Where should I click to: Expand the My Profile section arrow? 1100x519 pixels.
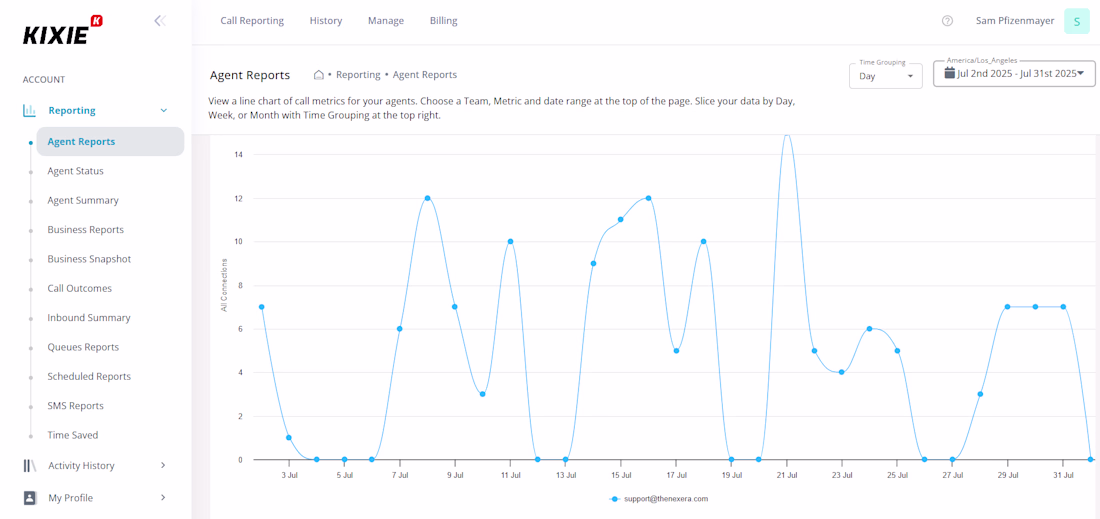pos(163,497)
